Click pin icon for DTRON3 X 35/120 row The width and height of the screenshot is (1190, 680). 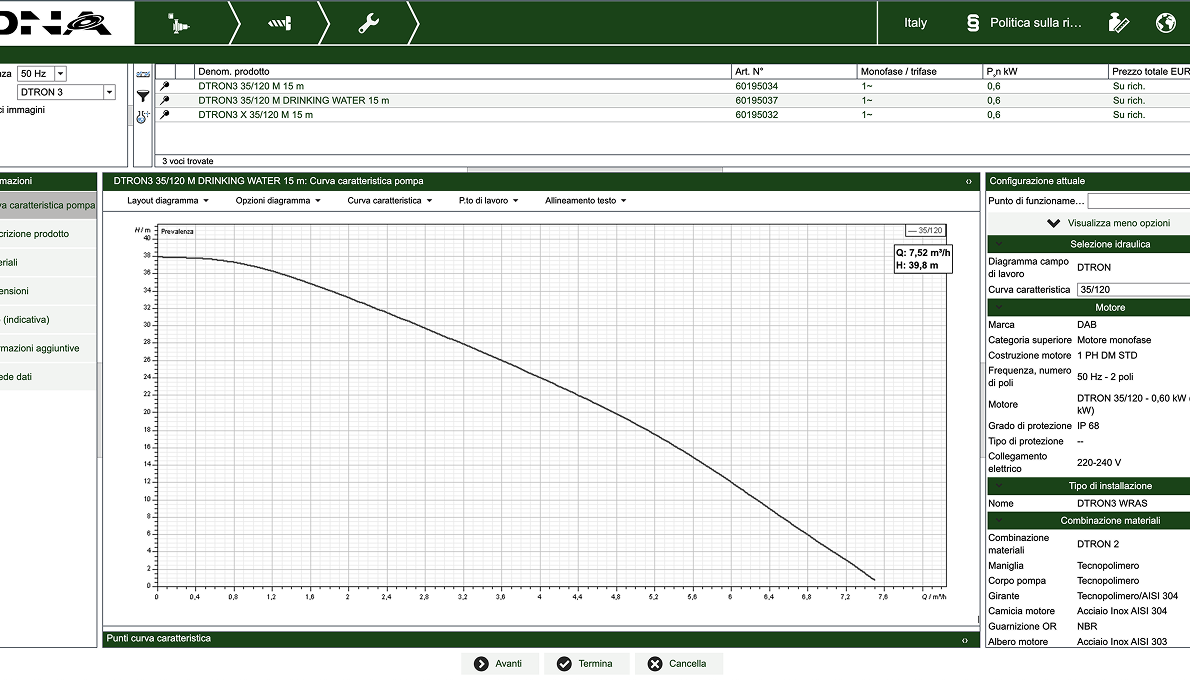165,115
